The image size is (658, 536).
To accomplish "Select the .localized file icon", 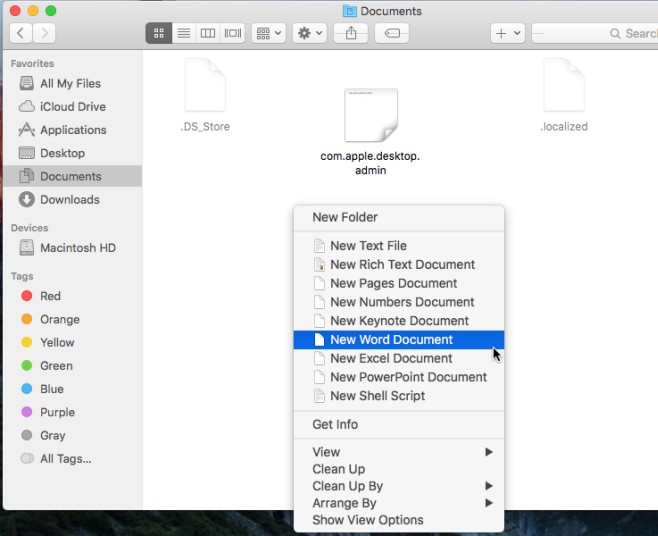I will (x=564, y=86).
